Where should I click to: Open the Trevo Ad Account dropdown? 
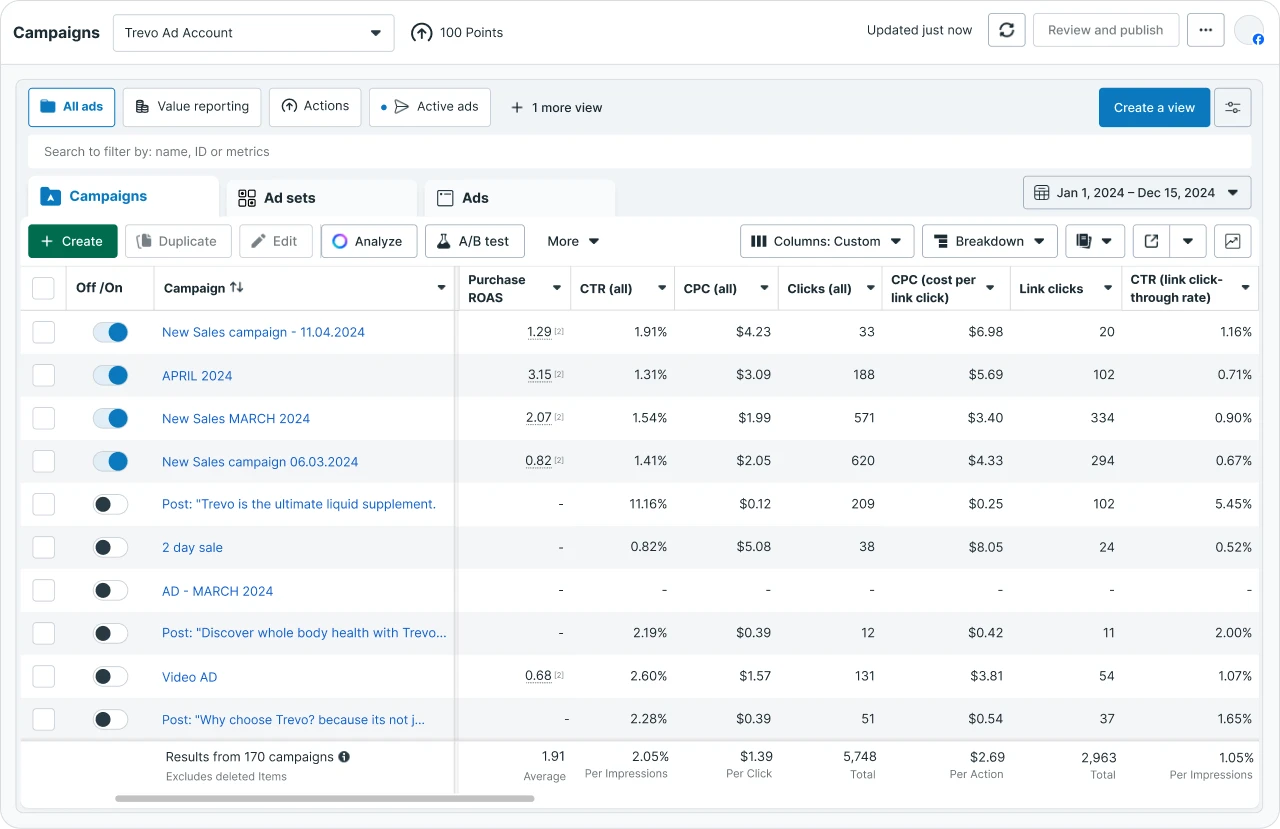click(254, 33)
